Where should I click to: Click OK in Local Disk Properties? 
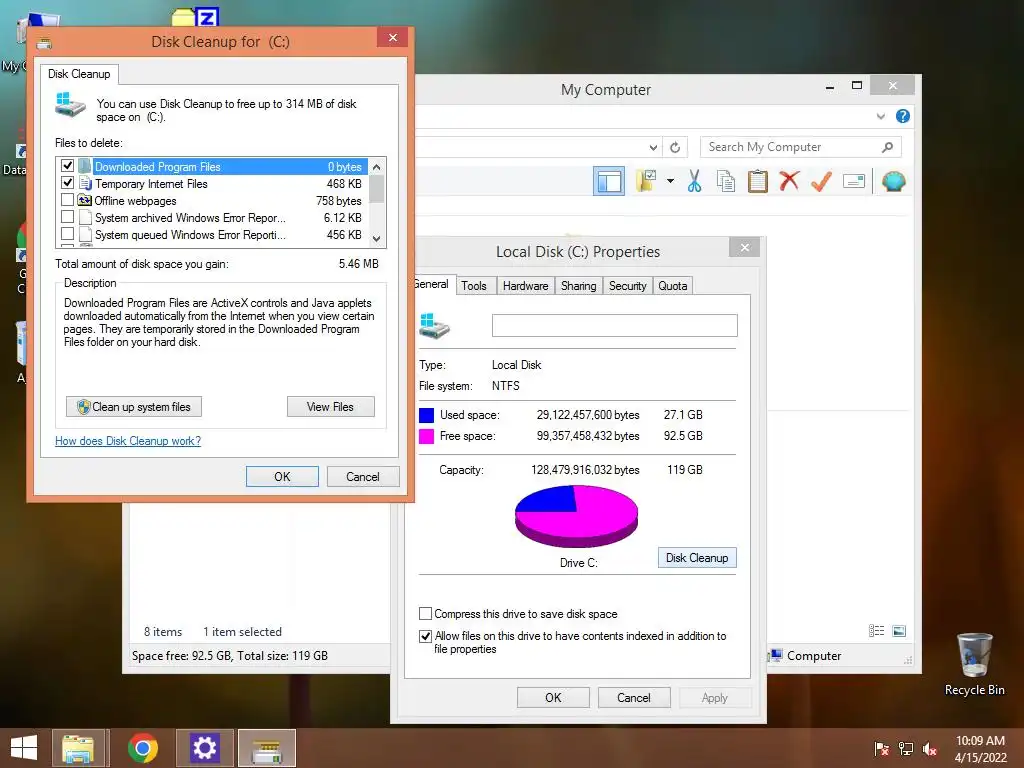553,697
